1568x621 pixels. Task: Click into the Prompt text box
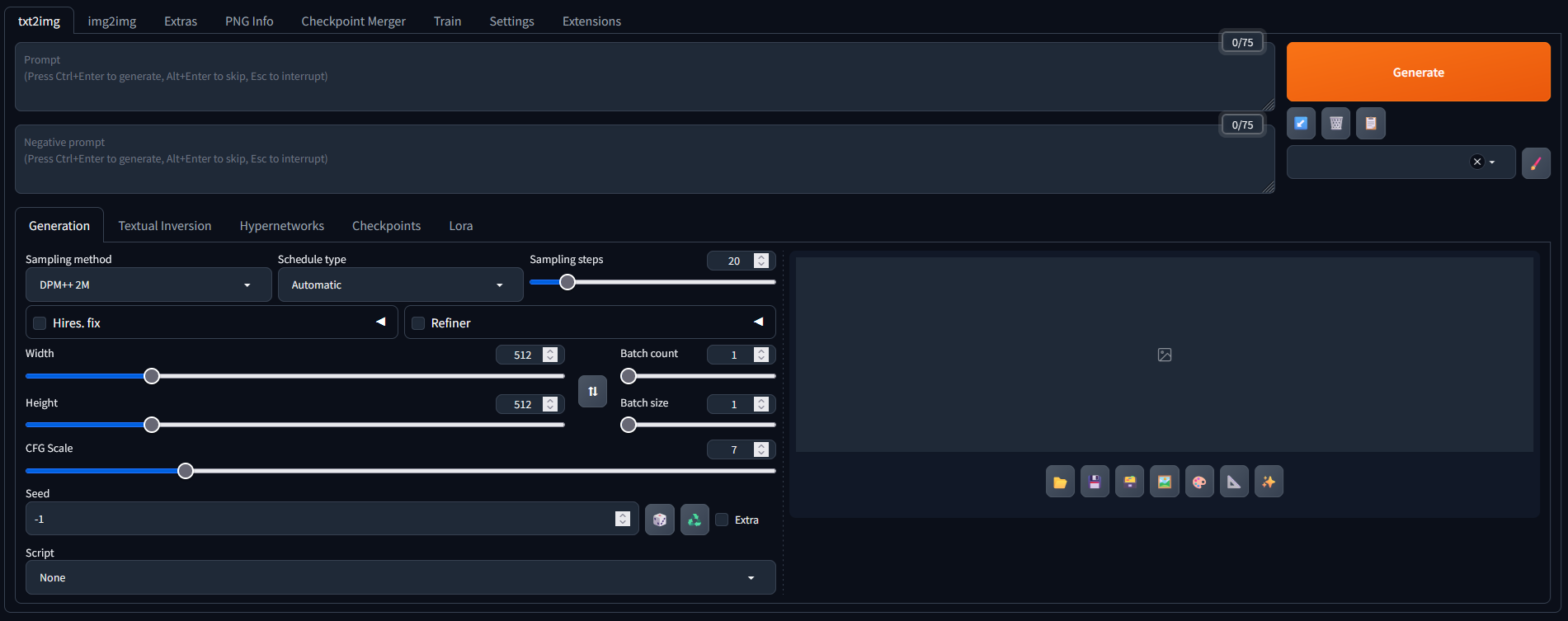[645, 77]
